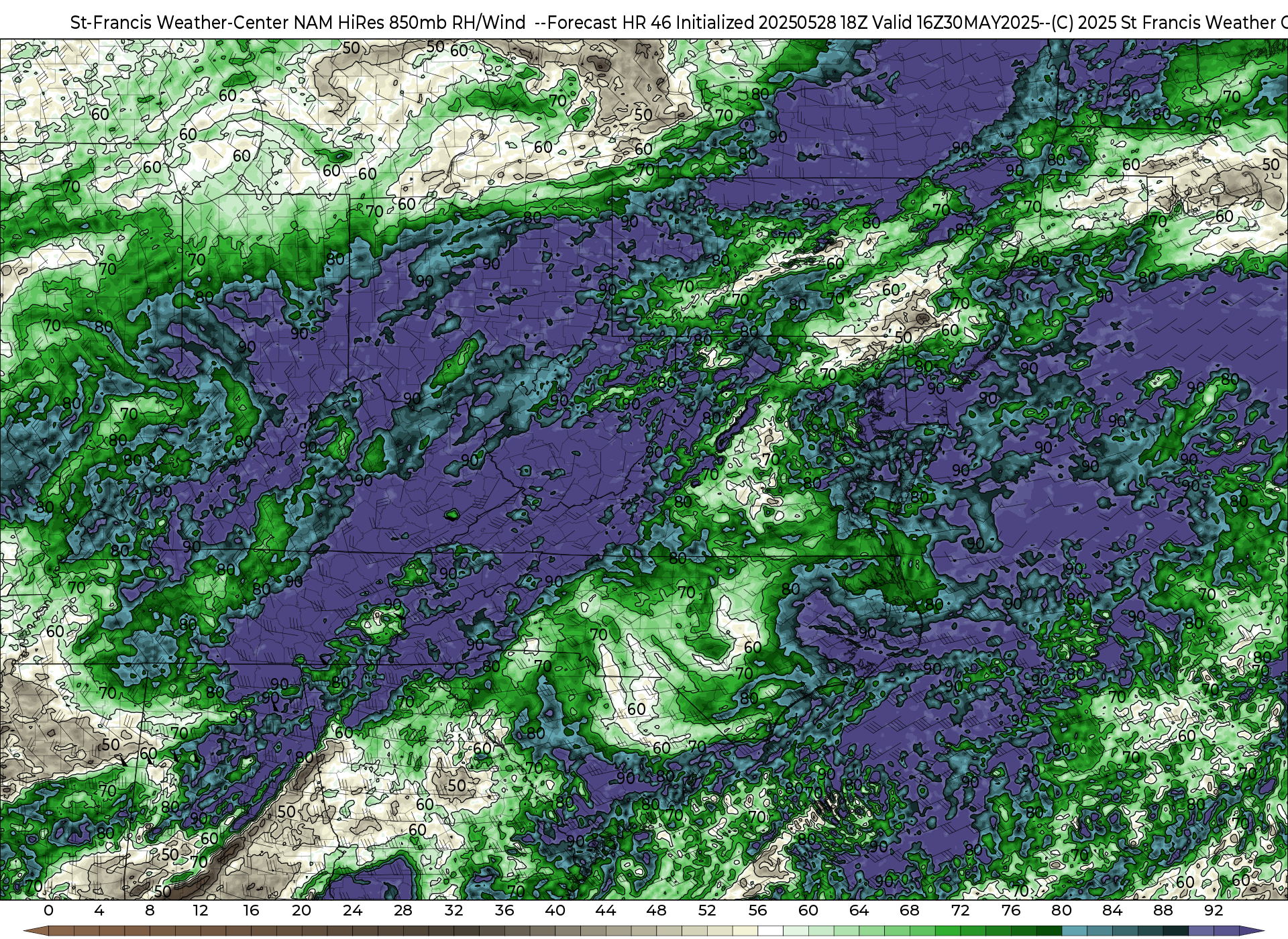Viewport: 1288px width, 939px height.
Task: Click the purple swatch under the 92 label
Action: [x=1226, y=931]
